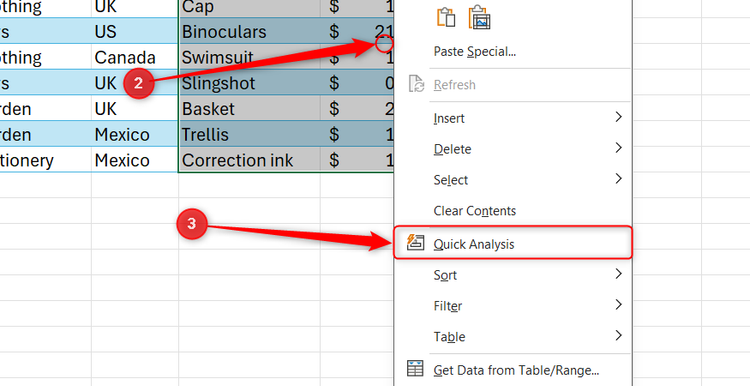Select the US cell
This screenshot has width=750, height=386.
[x=135, y=32]
